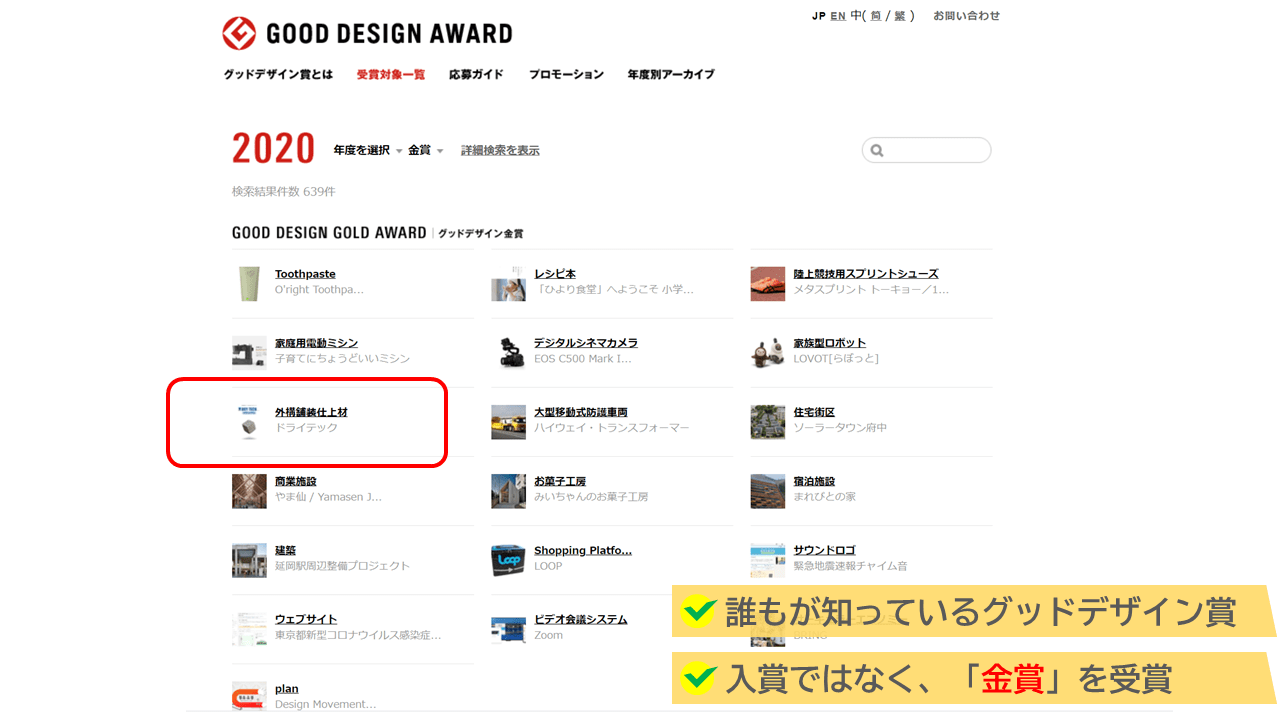Open サウンドロゴ title link
1280x720 pixels.
pyautogui.click(x=825, y=550)
